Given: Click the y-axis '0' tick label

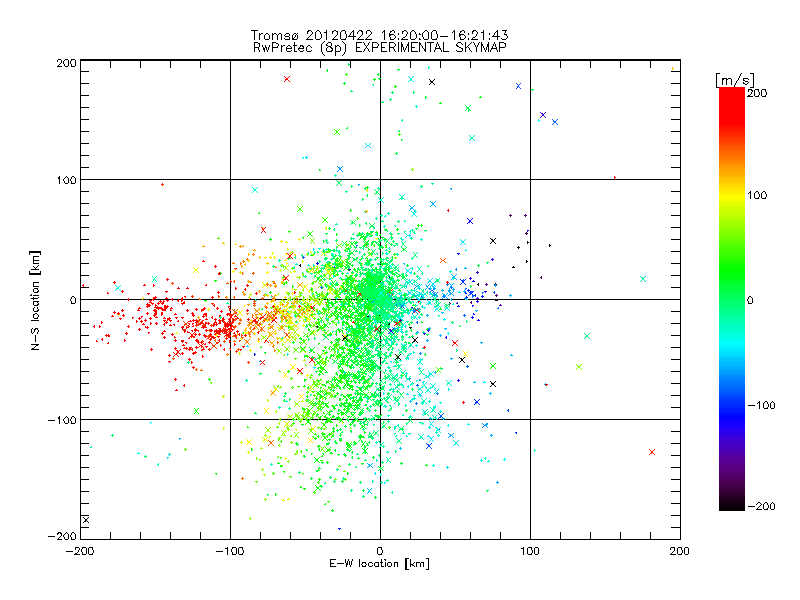Looking at the screenshot, I should tap(73, 300).
